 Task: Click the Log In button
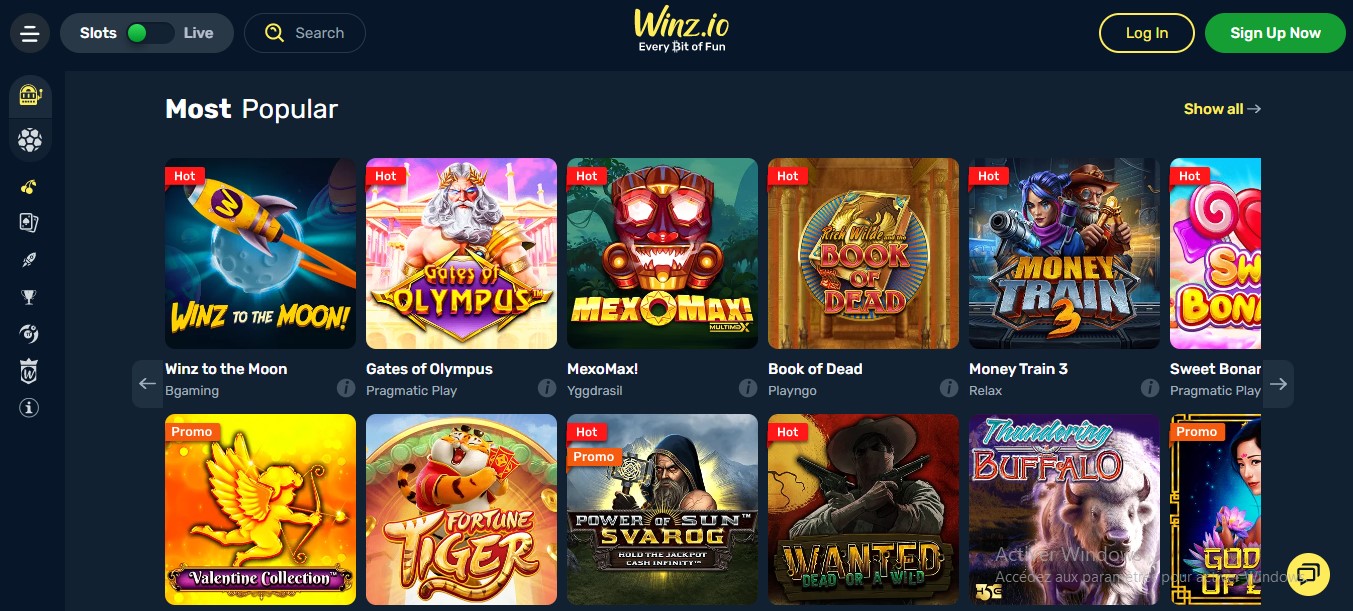point(1147,33)
